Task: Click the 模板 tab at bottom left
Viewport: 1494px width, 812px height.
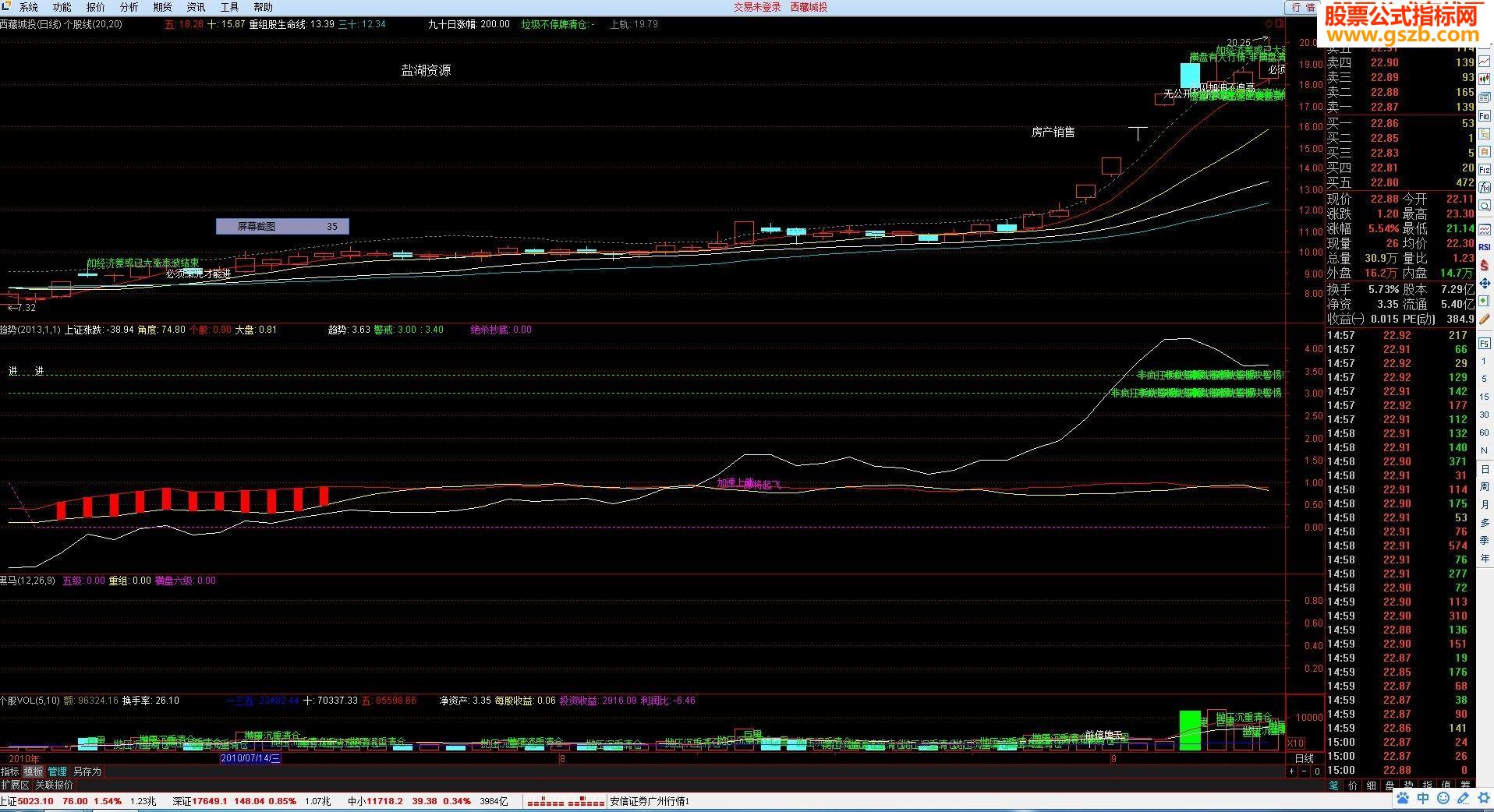Action: [x=34, y=771]
